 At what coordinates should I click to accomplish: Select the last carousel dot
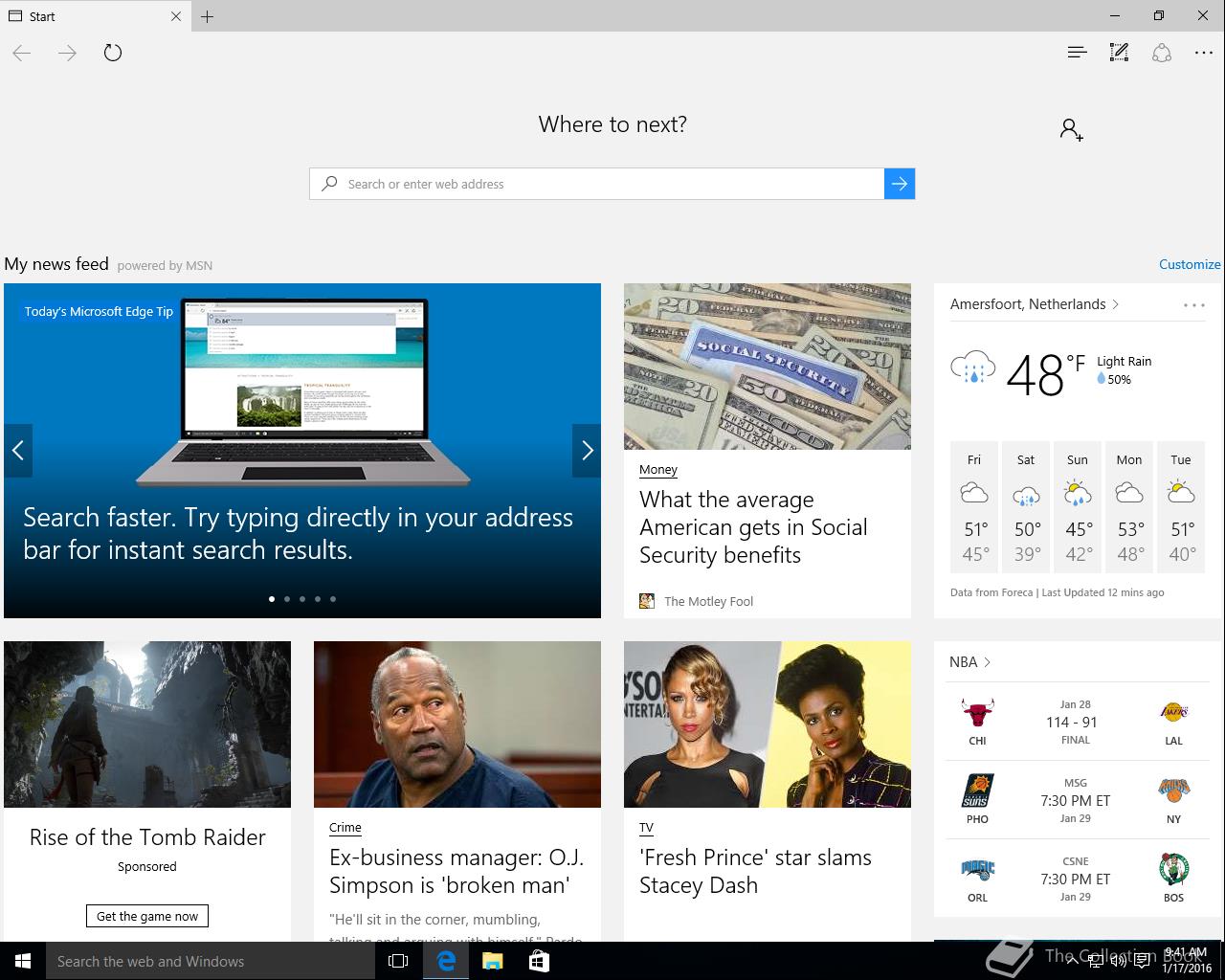click(333, 599)
